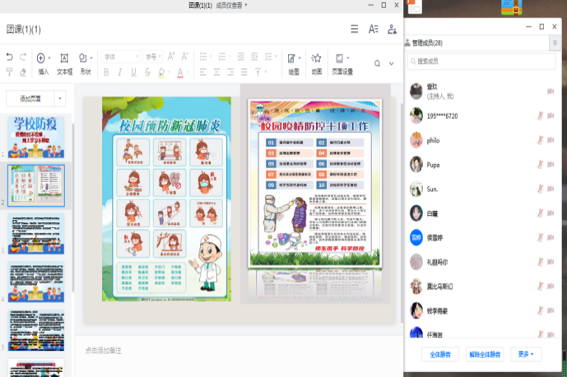The width and height of the screenshot is (567, 377).
Task: Select the format painter icon
Action: point(9,72)
